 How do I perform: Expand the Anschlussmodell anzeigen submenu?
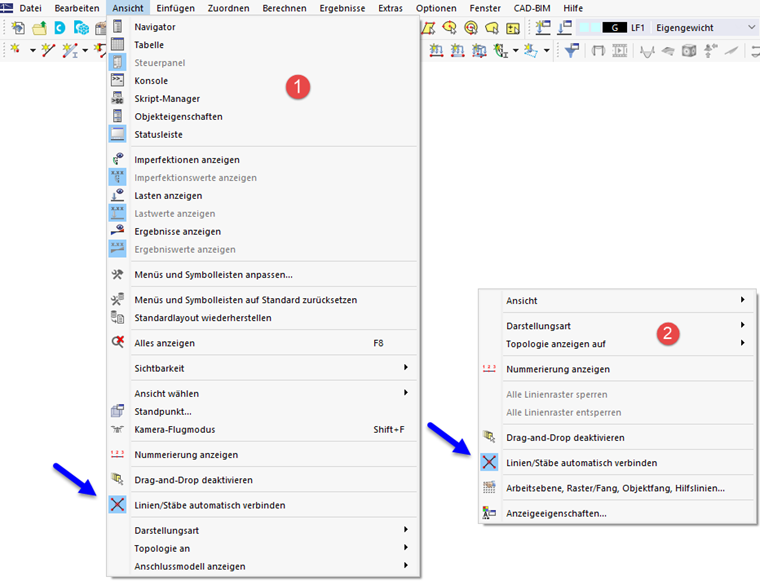[x=262, y=566]
